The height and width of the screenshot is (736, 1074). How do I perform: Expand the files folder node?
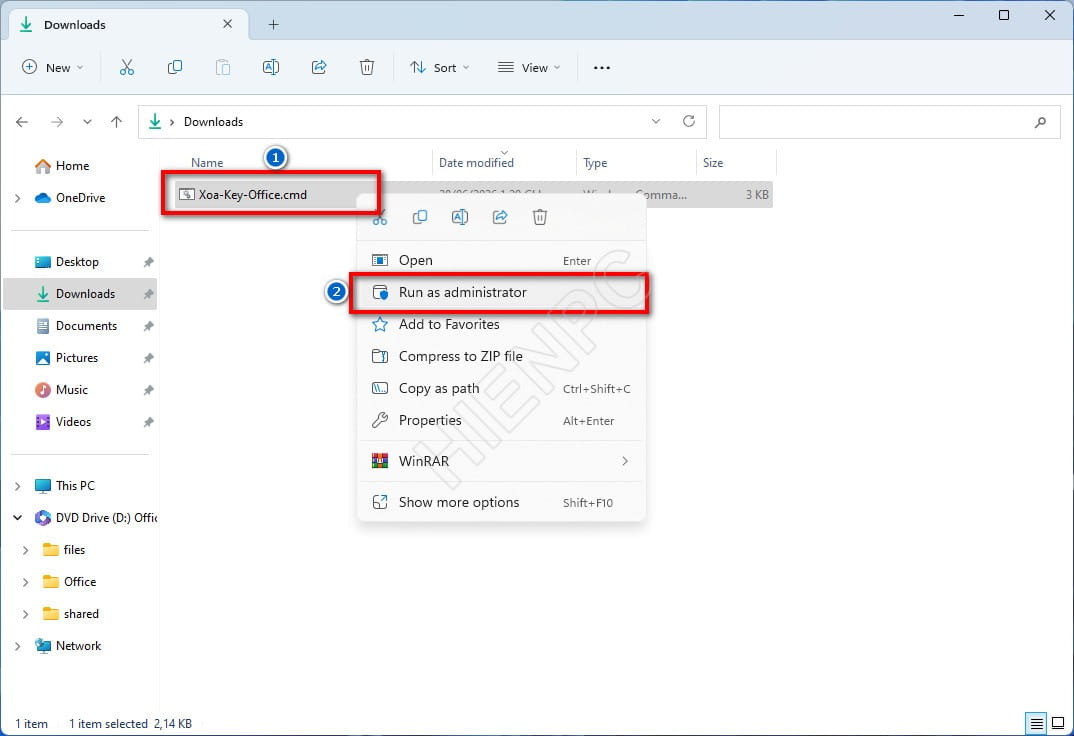tap(25, 550)
